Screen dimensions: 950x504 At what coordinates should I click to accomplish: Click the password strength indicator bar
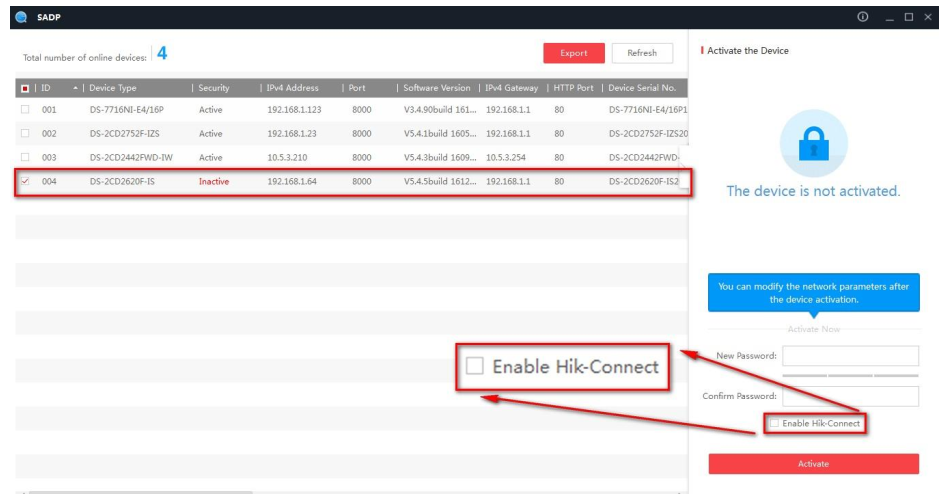point(851,376)
